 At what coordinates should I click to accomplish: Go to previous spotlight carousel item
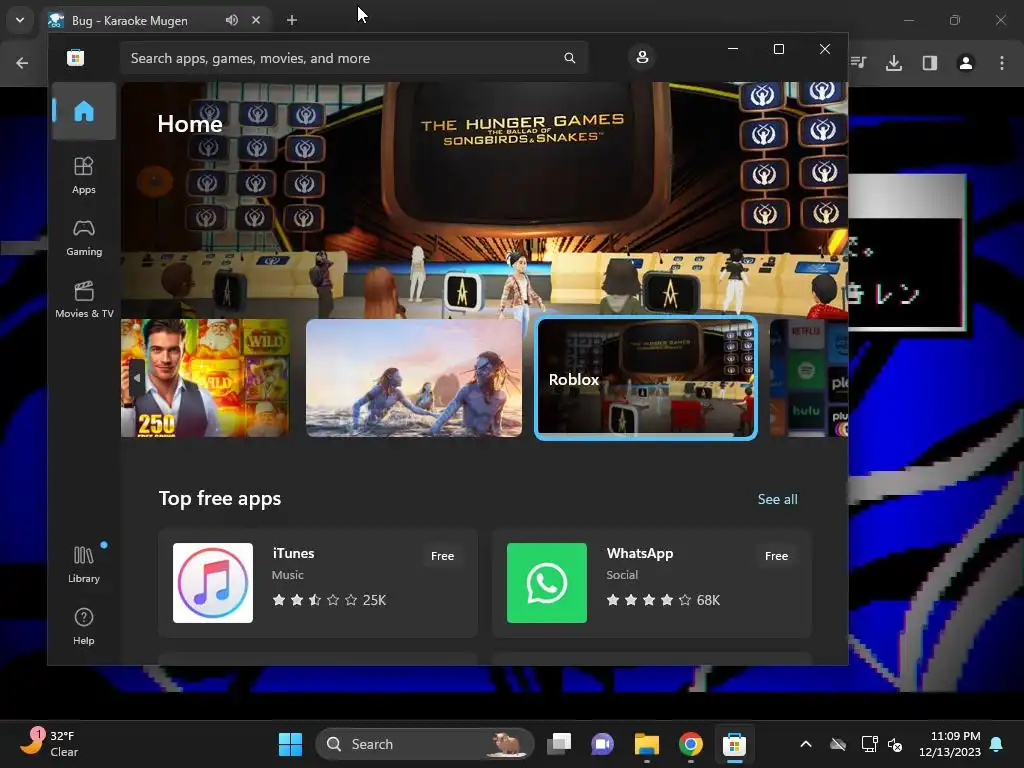tap(136, 377)
